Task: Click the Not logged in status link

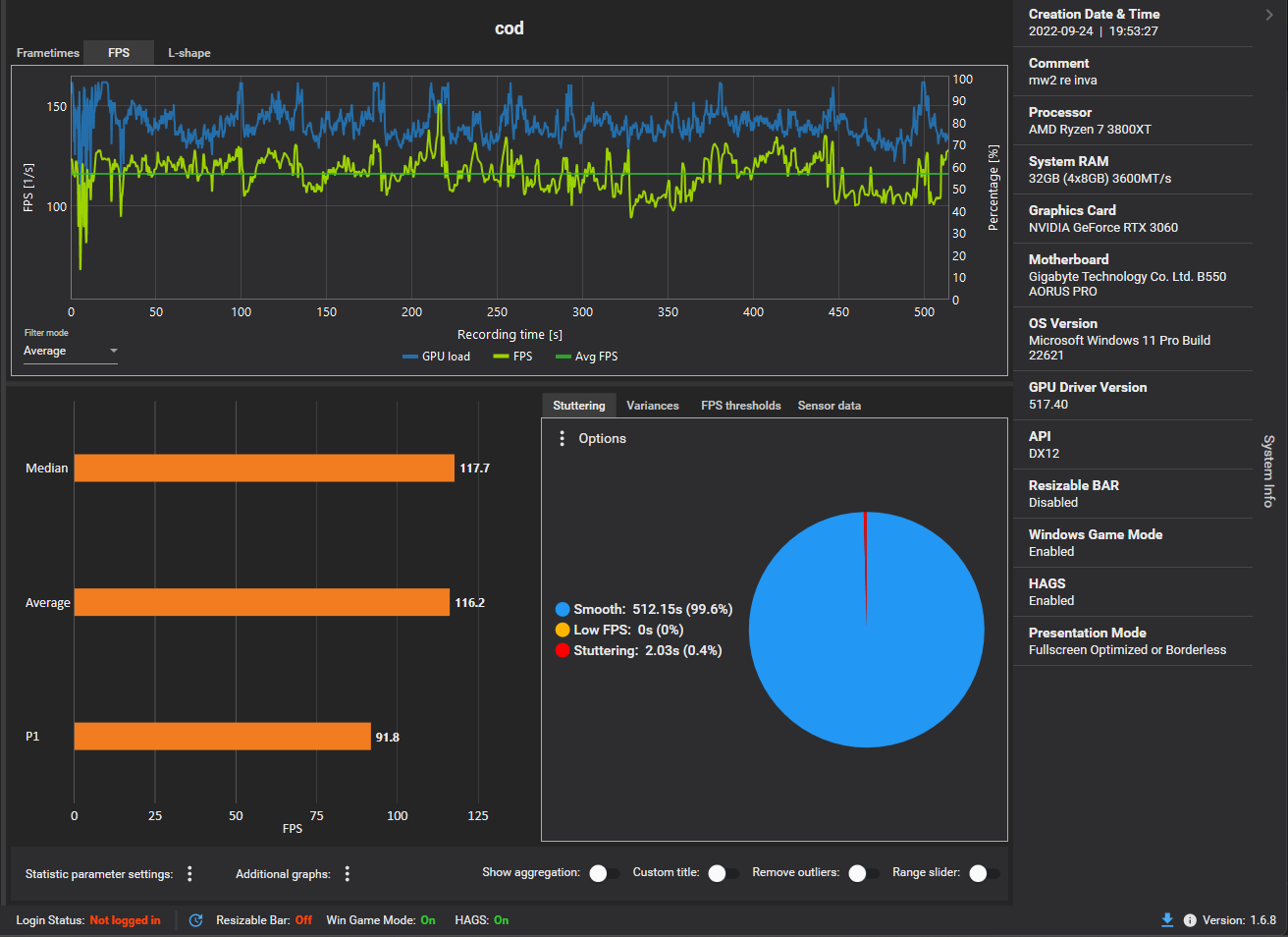Action: 125,920
